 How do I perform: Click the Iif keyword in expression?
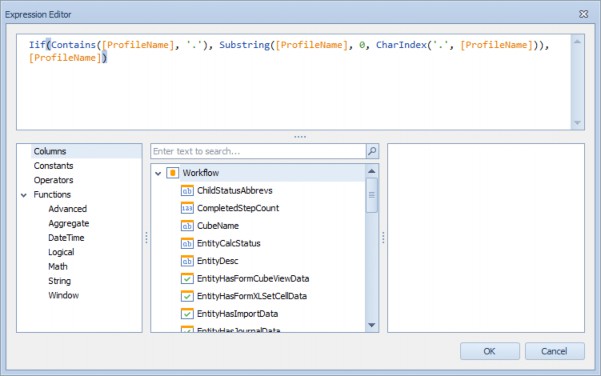pos(37,45)
